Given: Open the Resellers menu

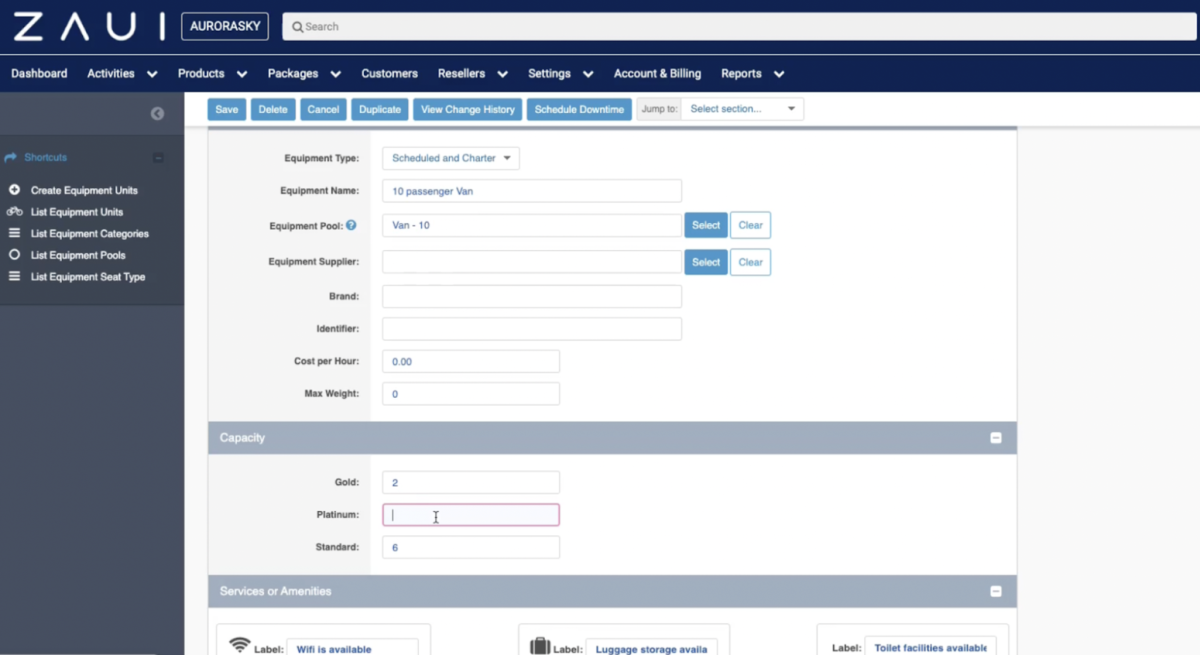Looking at the screenshot, I should pyautogui.click(x=473, y=74).
